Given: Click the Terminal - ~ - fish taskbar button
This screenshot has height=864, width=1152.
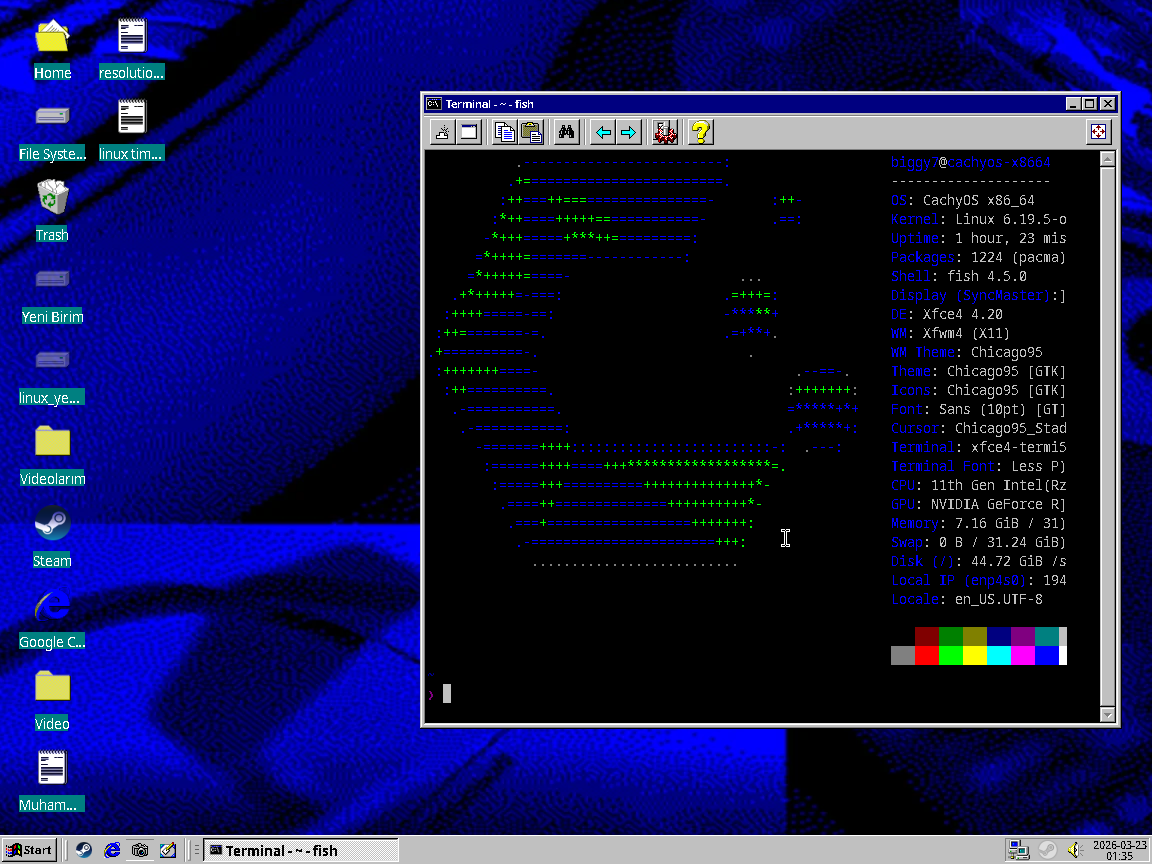Looking at the screenshot, I should pyautogui.click(x=300, y=850).
